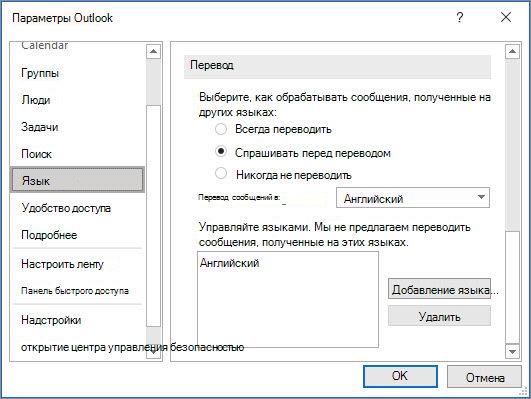Go to the Поиск category

pyautogui.click(x=37, y=154)
